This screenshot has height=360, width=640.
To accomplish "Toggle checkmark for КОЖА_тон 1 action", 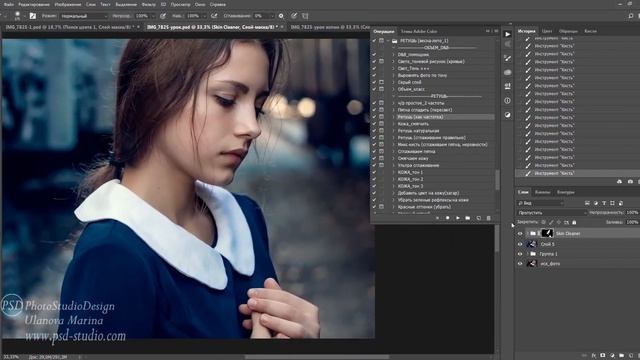I will 374,172.
